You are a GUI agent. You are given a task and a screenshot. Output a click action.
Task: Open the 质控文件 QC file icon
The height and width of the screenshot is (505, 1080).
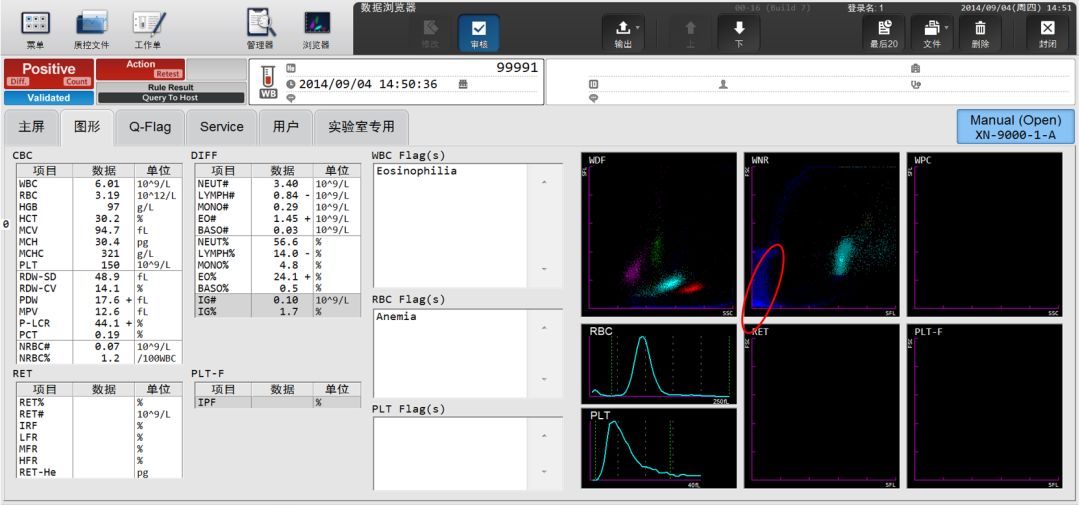[92, 29]
